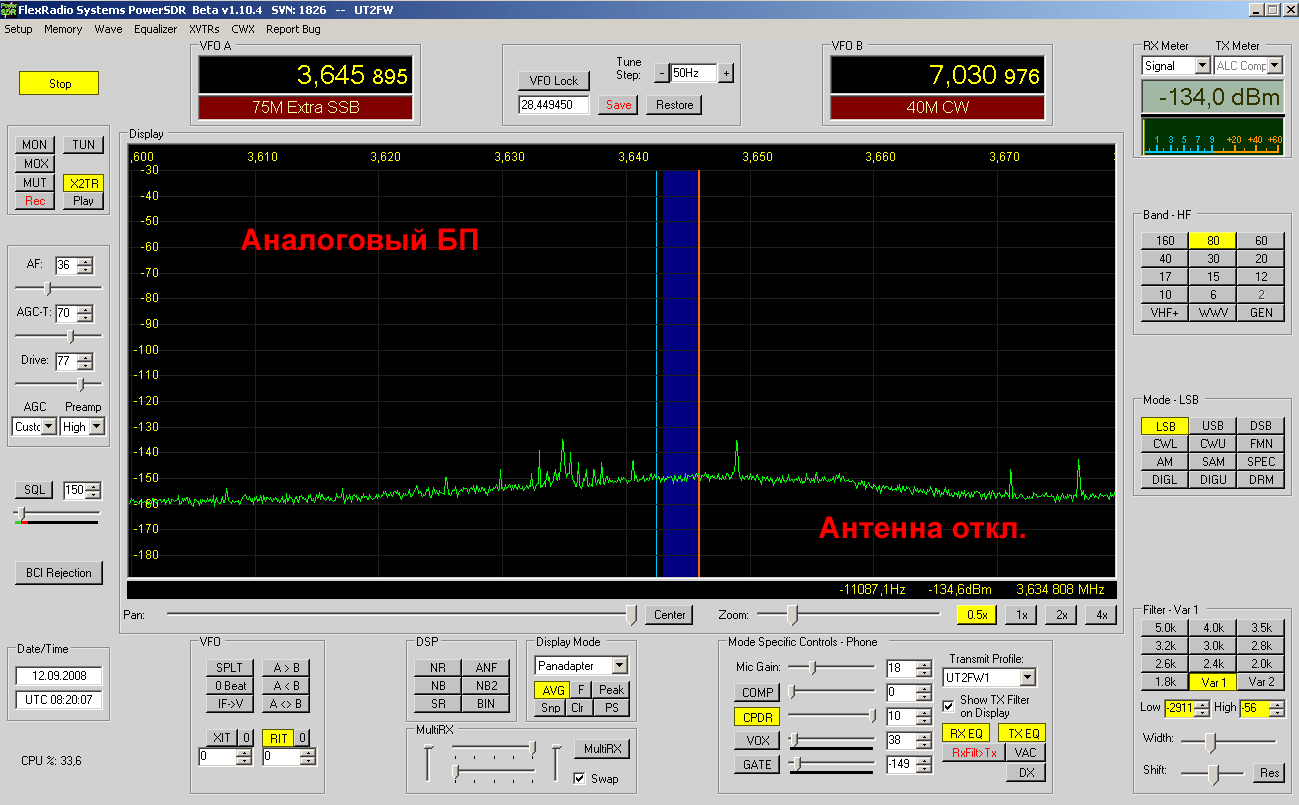The height and width of the screenshot is (805, 1299).
Task: Click the yellow Stop button
Action: click(60, 83)
